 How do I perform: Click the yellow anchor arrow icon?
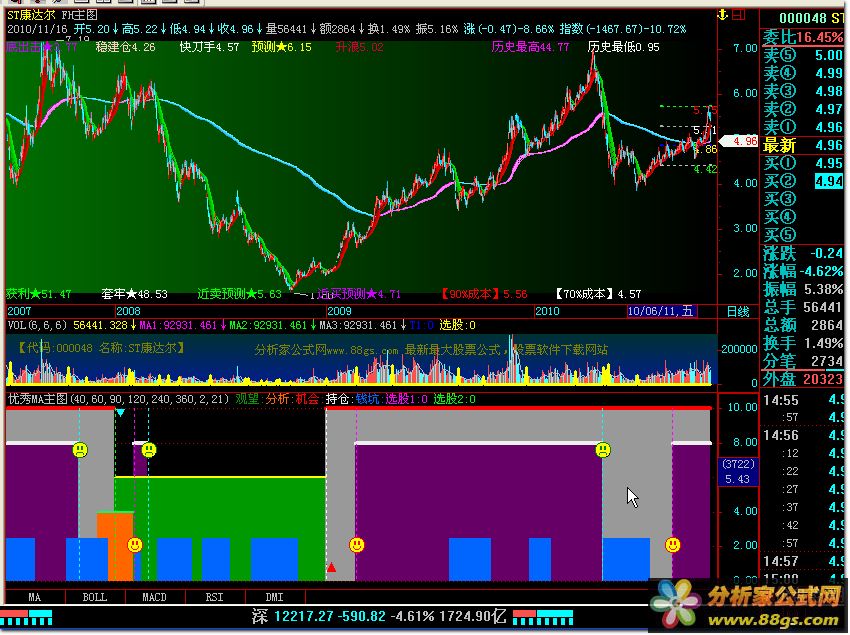pos(722,15)
